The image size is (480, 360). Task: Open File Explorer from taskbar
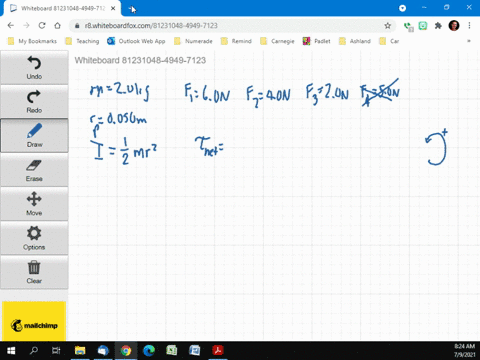pyautogui.click(x=80, y=351)
